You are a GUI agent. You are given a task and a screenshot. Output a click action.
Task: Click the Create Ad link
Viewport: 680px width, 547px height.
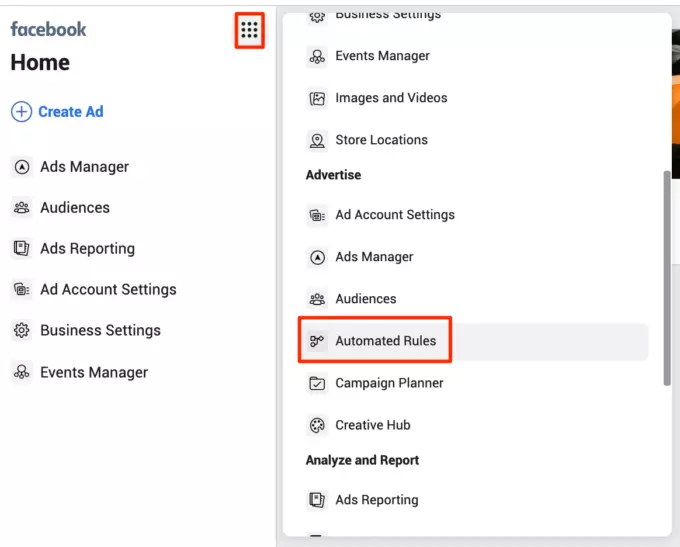click(x=70, y=112)
